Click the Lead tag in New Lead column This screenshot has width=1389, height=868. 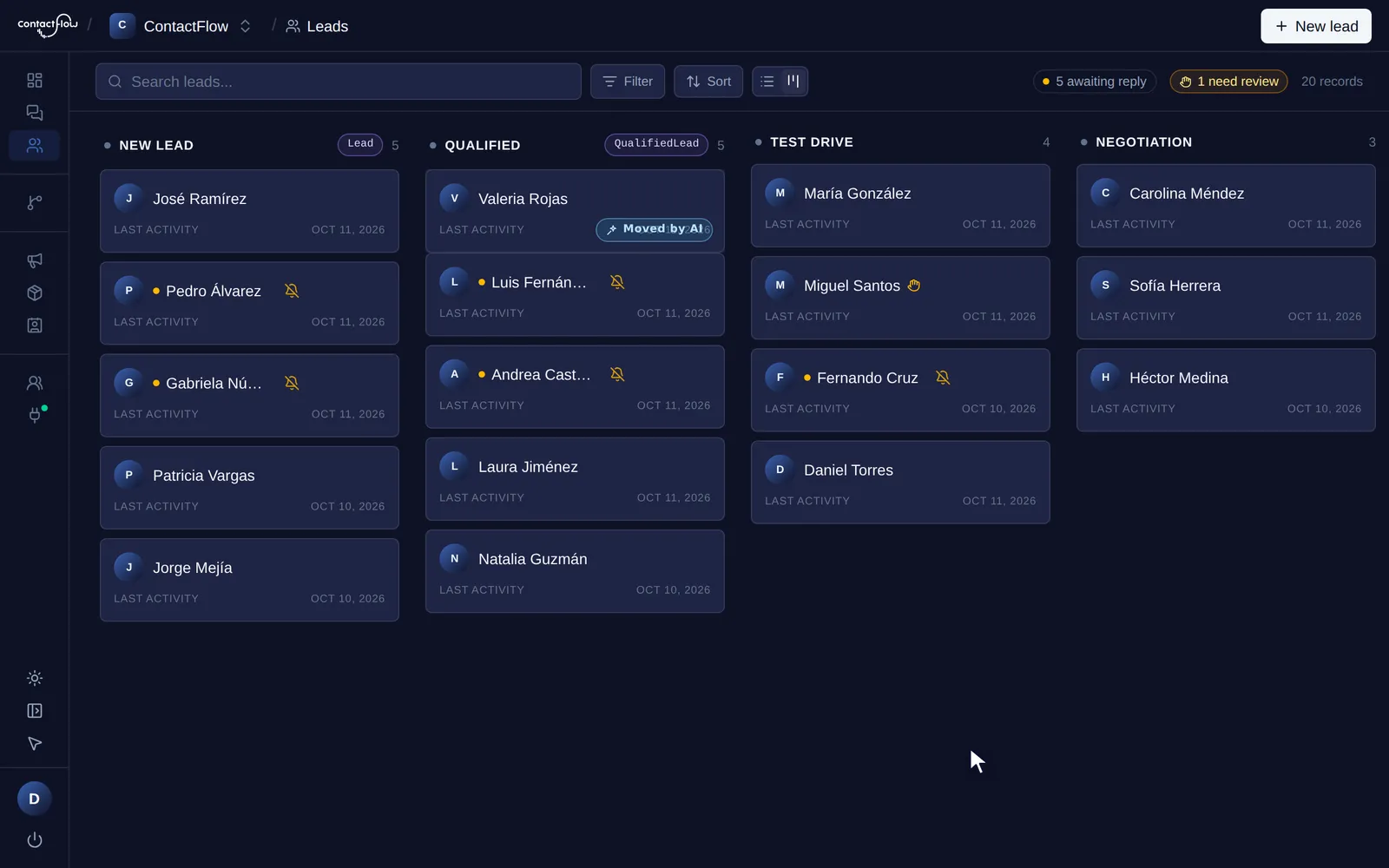(360, 144)
